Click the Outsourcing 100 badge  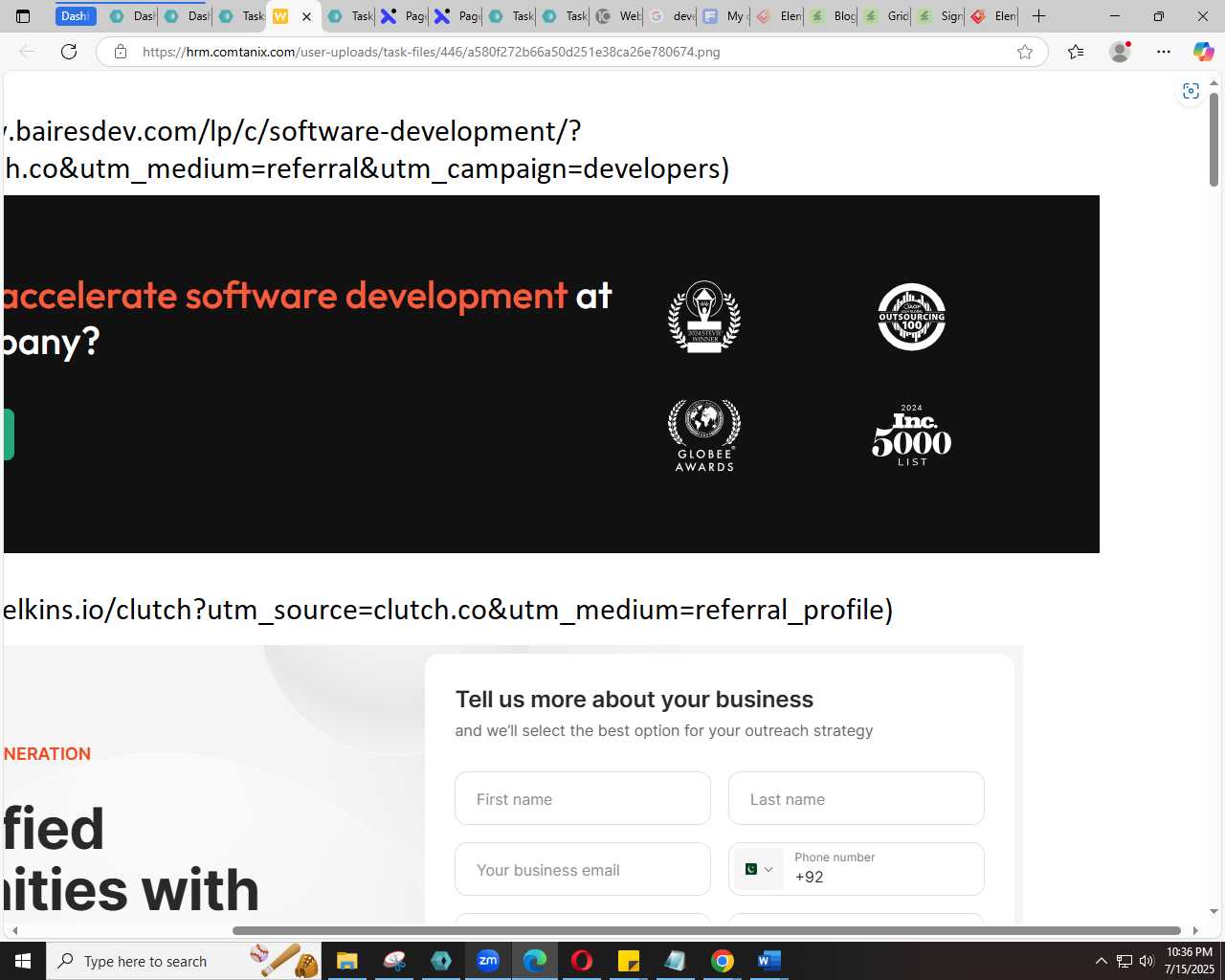pyautogui.click(x=912, y=317)
